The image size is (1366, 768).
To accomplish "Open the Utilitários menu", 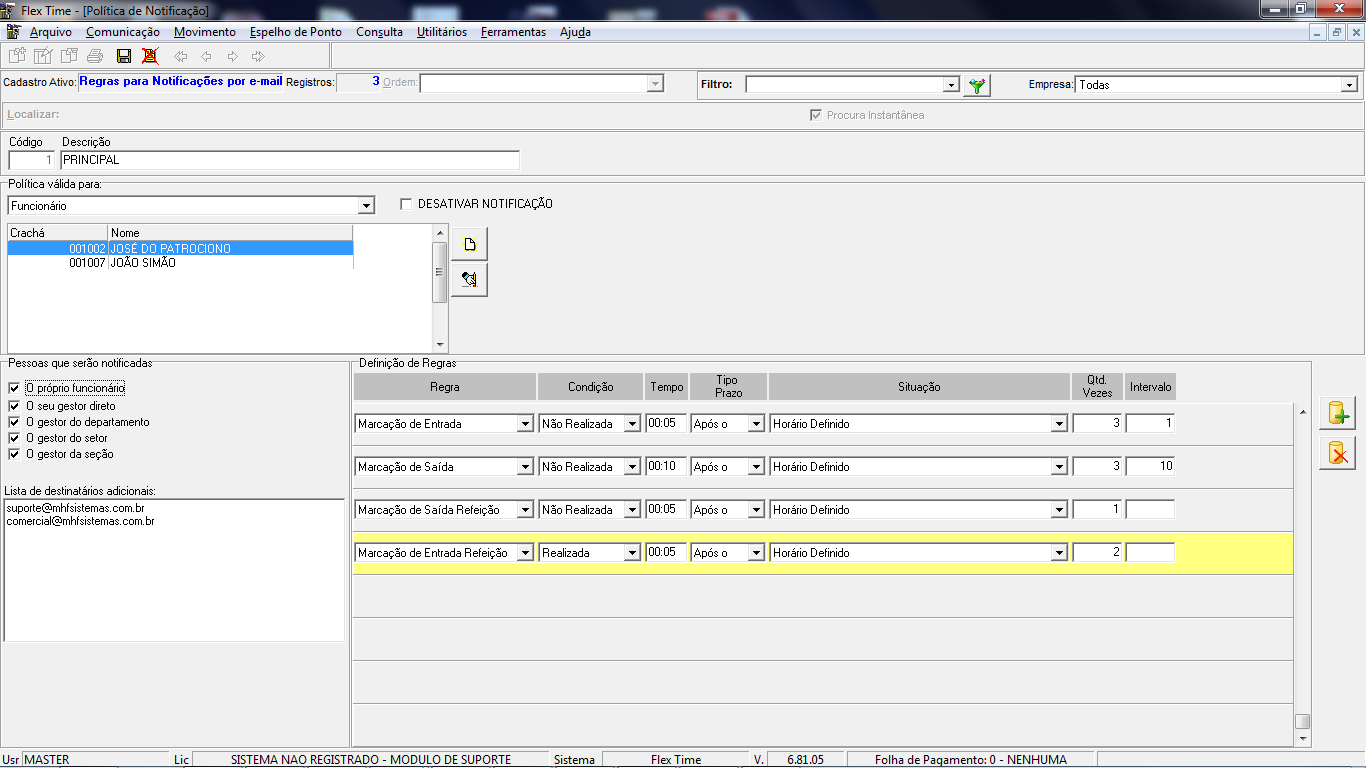I will point(442,32).
